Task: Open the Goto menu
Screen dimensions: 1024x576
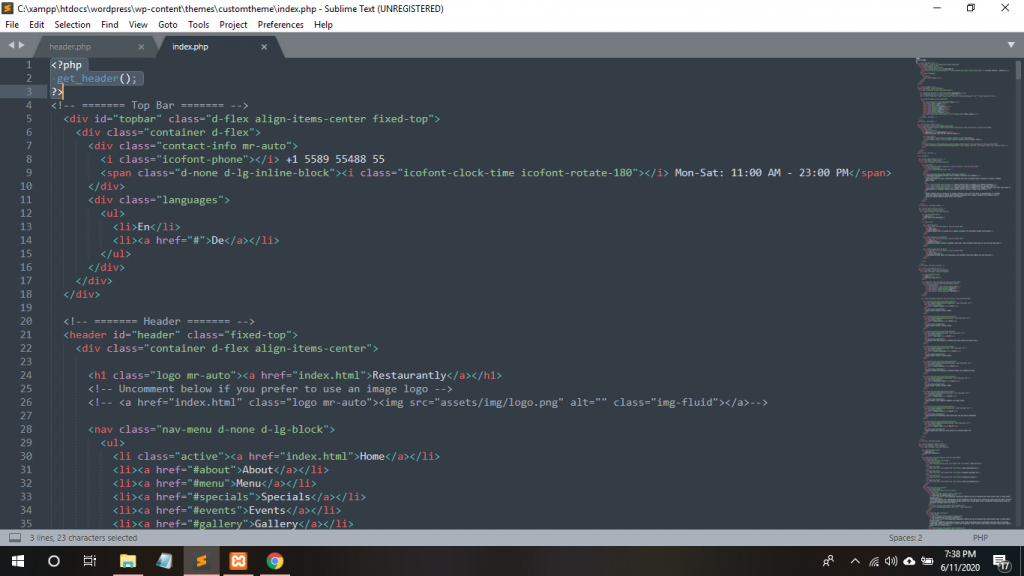Action: click(167, 24)
